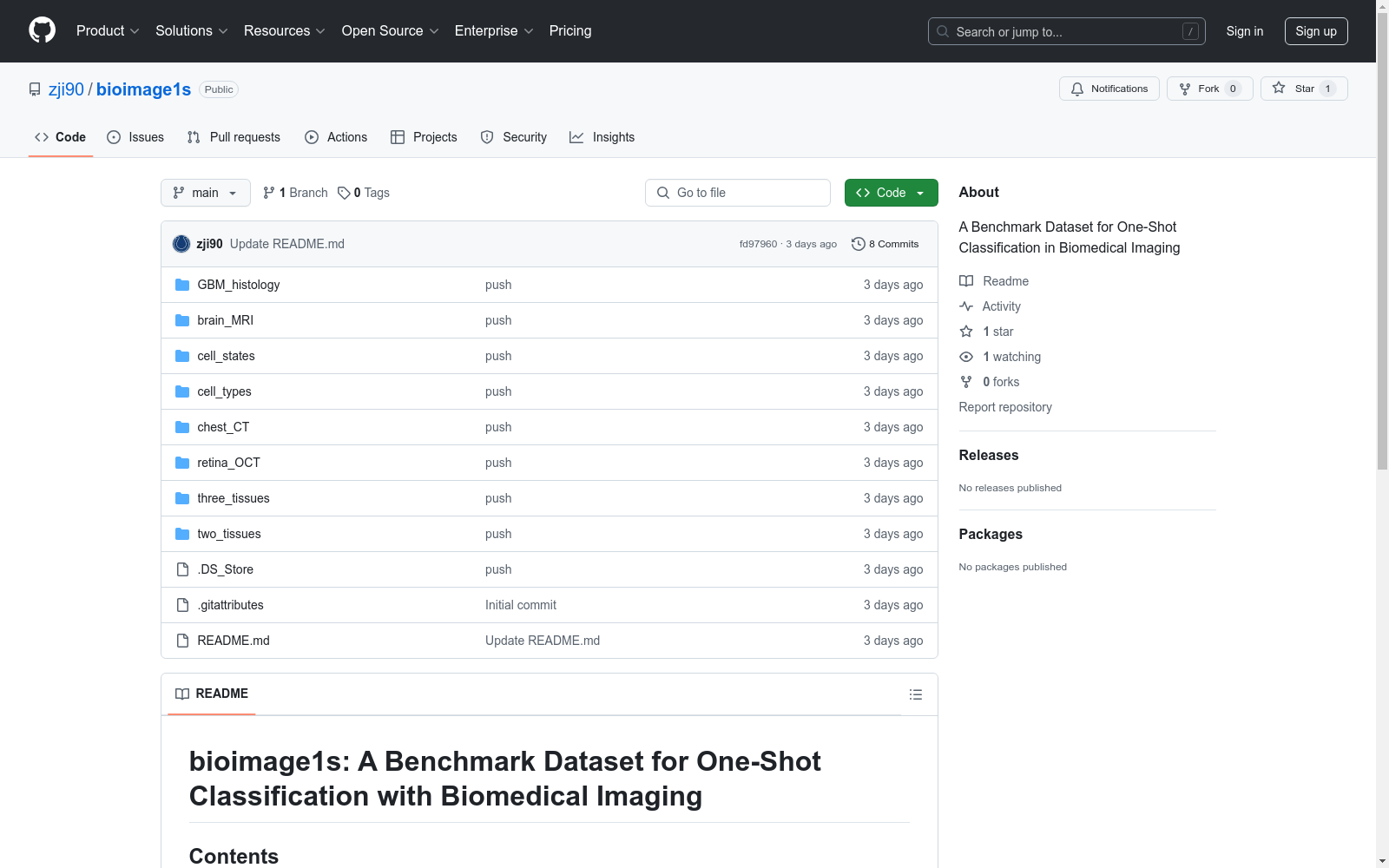Select the Code tab
Image resolution: width=1389 pixels, height=868 pixels.
[x=61, y=137]
